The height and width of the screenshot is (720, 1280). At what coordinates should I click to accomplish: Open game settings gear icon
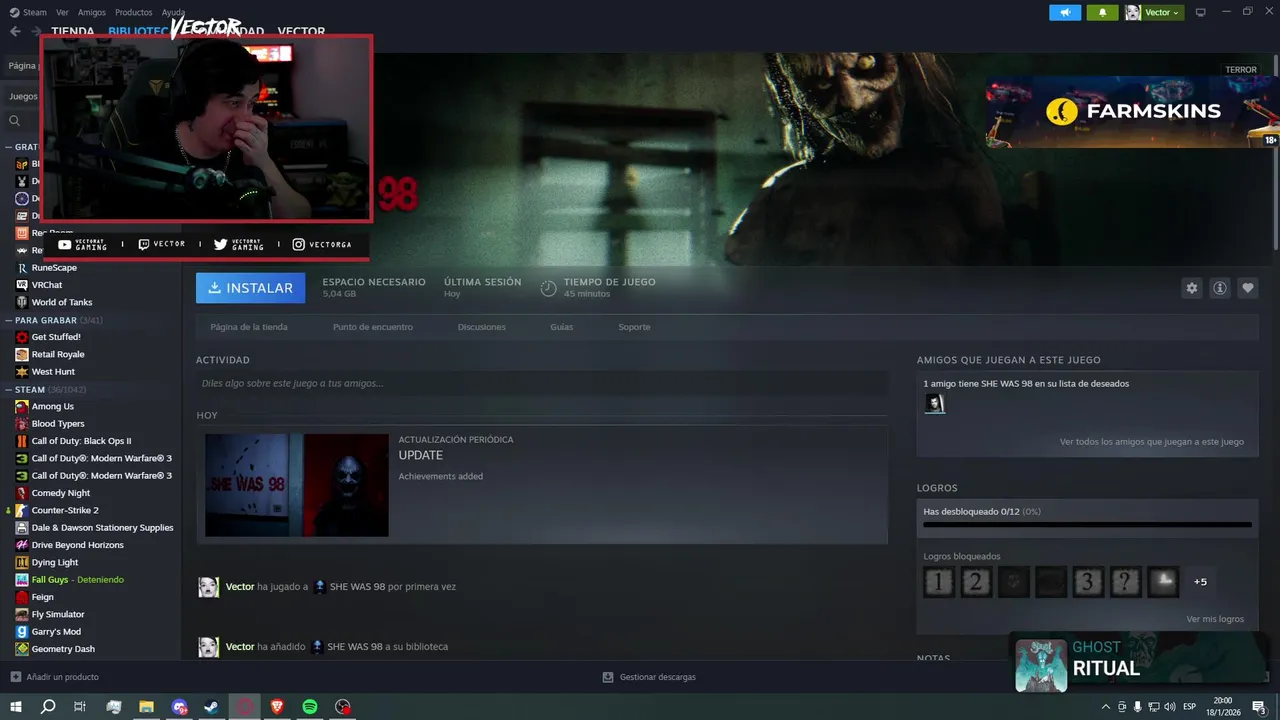(x=1191, y=288)
